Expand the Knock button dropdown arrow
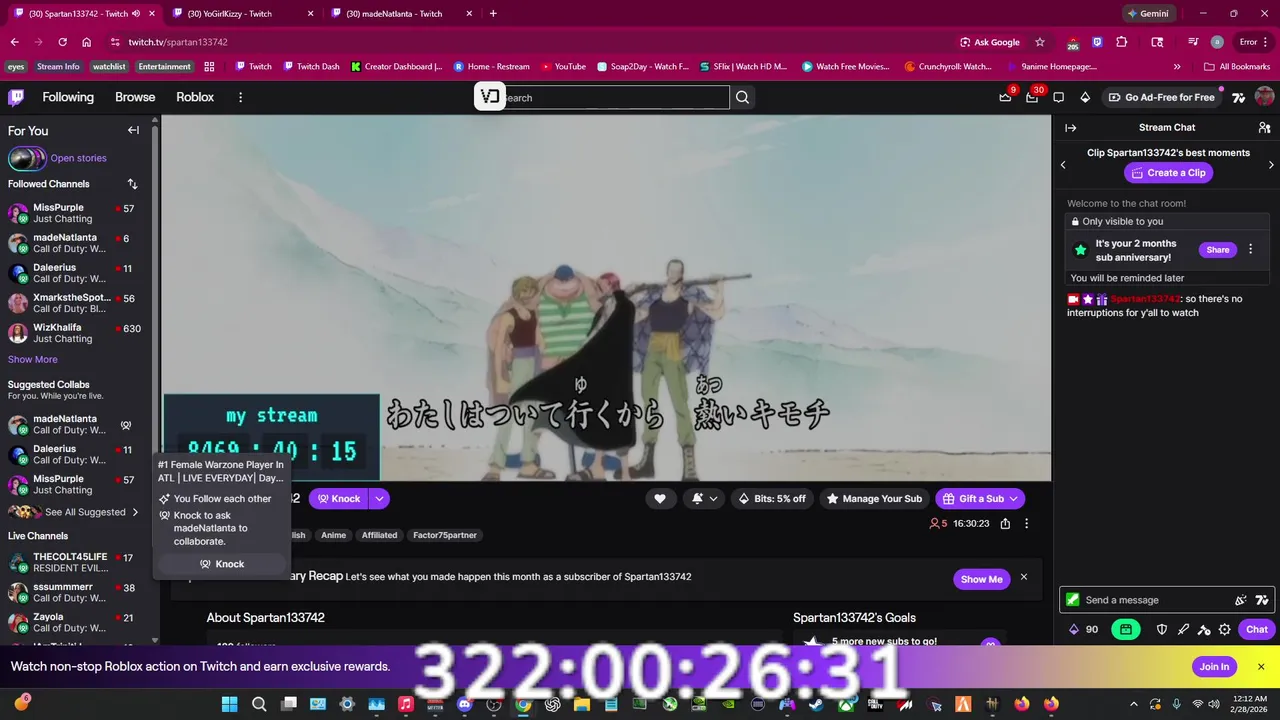 379,498
